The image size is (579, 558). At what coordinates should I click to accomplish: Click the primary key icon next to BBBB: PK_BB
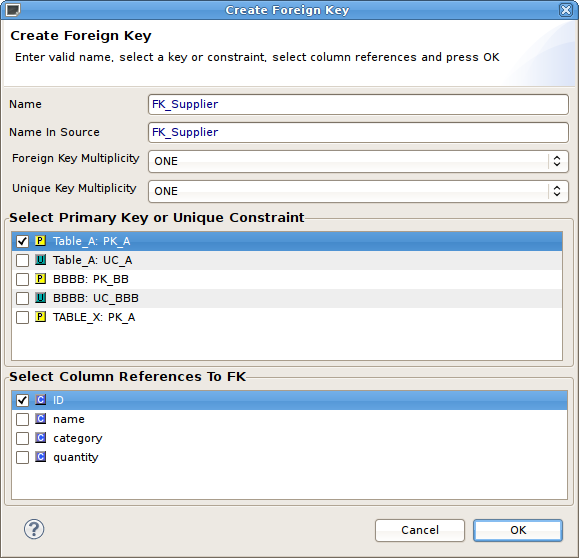pyautogui.click(x=40, y=279)
